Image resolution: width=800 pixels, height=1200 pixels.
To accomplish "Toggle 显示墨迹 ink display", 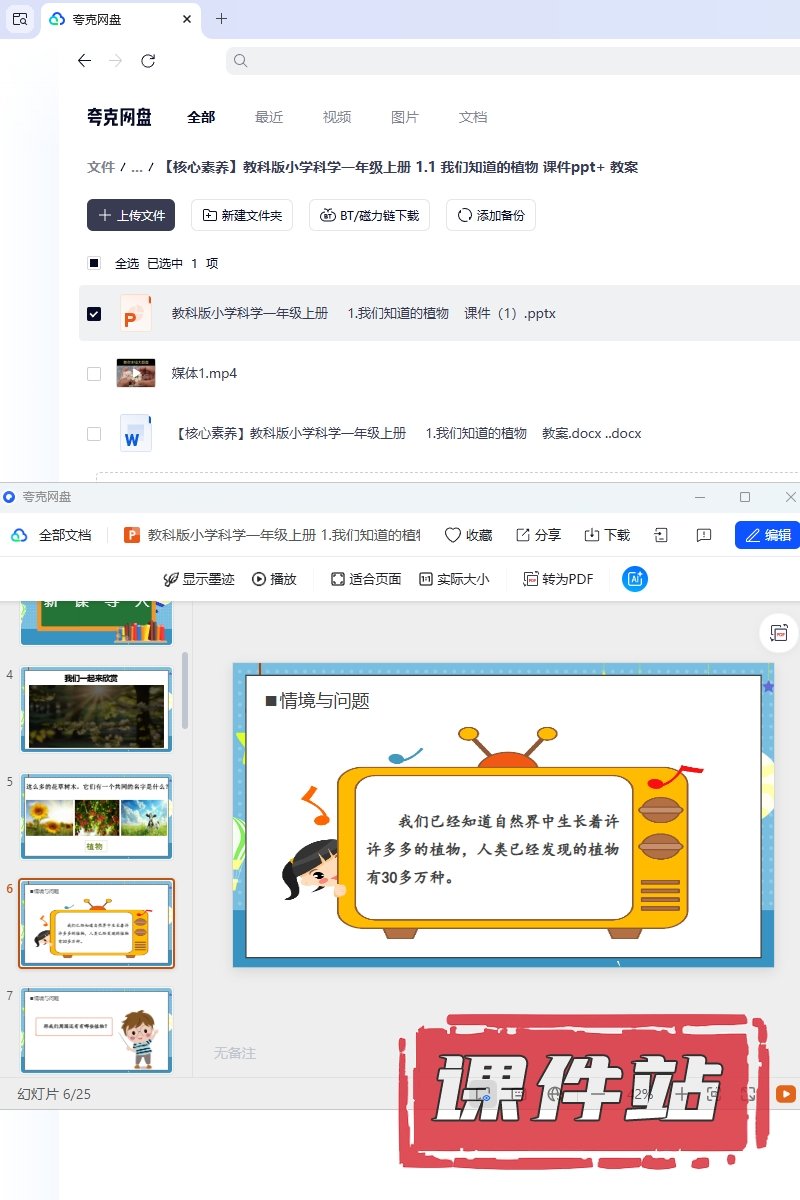I will (199, 579).
